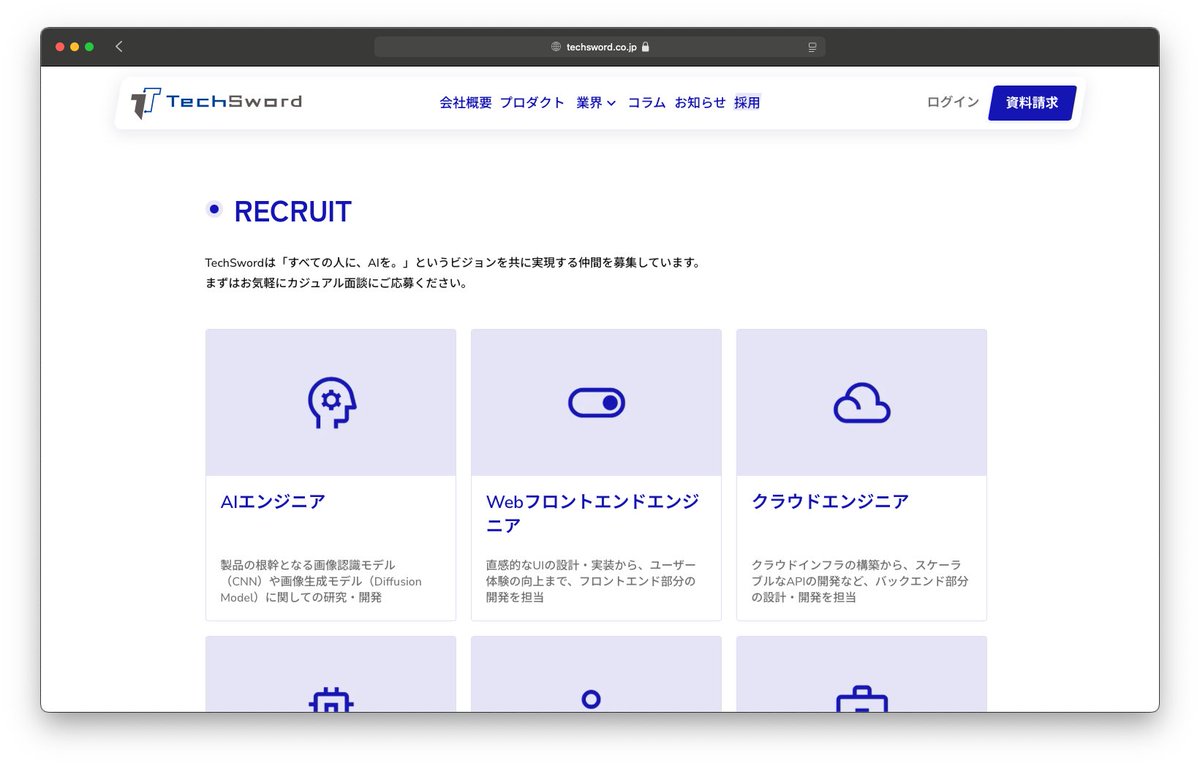Click the TechSword logo
The height and width of the screenshot is (766, 1200).
[x=216, y=102]
